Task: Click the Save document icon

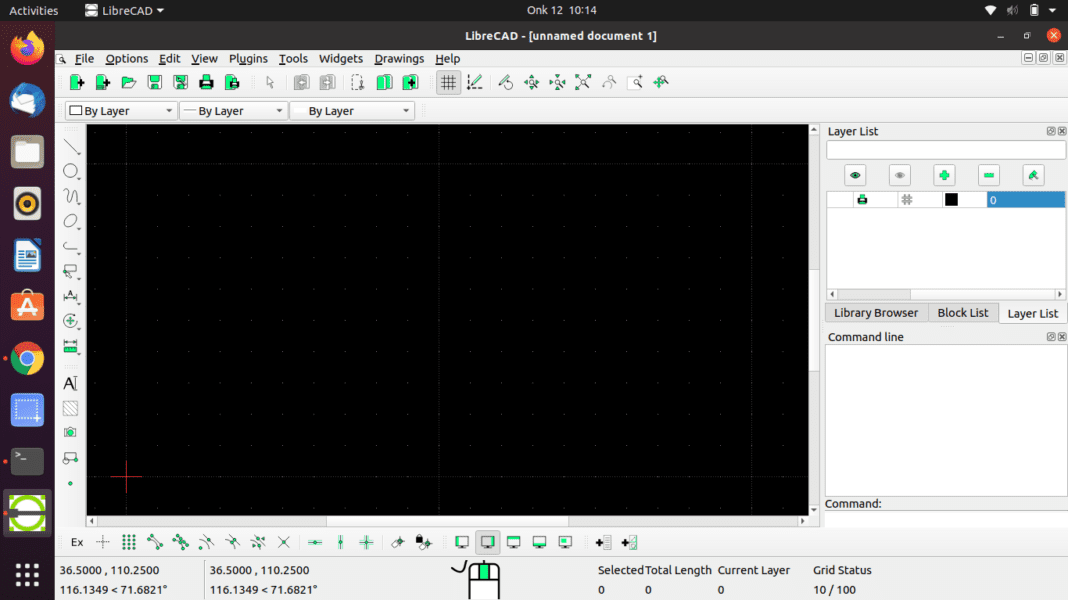Action: tap(154, 82)
